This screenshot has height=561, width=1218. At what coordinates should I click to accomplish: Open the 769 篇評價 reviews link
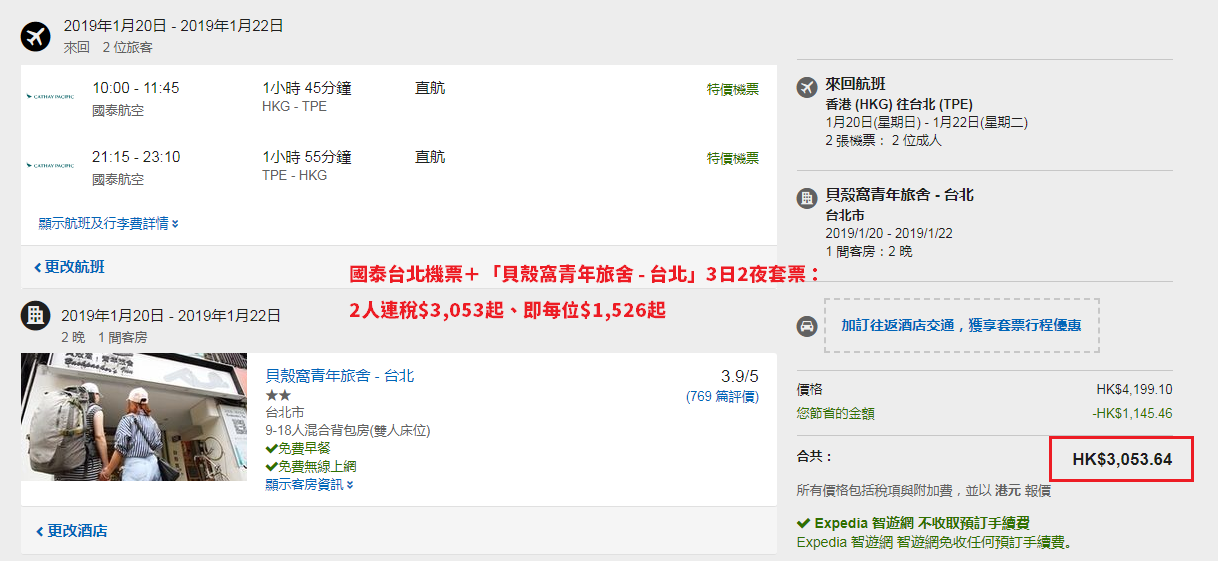click(722, 397)
